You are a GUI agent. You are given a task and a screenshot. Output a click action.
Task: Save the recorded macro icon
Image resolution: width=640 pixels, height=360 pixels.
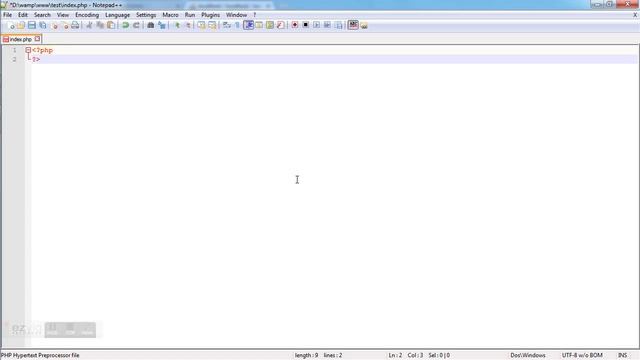338,25
